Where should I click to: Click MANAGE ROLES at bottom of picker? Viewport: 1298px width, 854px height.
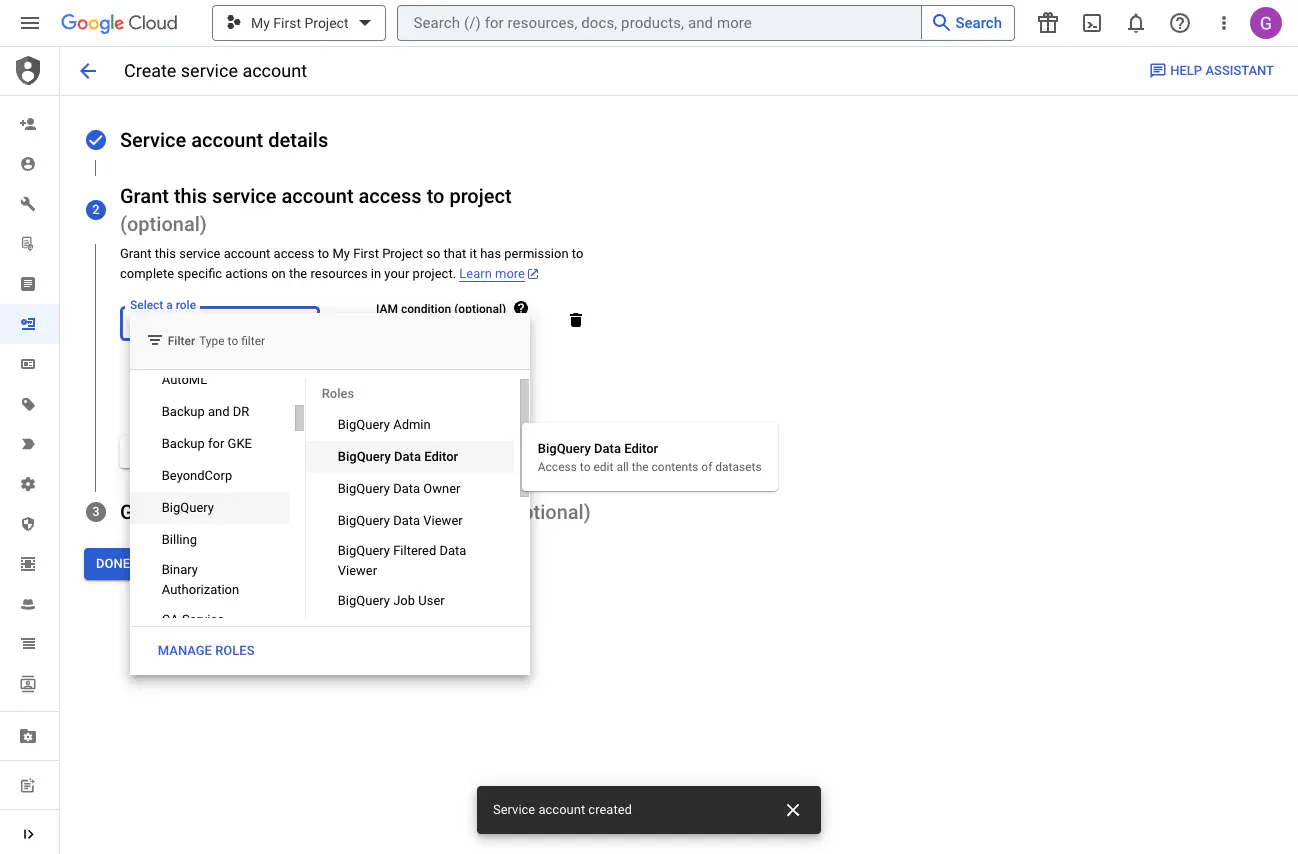point(206,650)
